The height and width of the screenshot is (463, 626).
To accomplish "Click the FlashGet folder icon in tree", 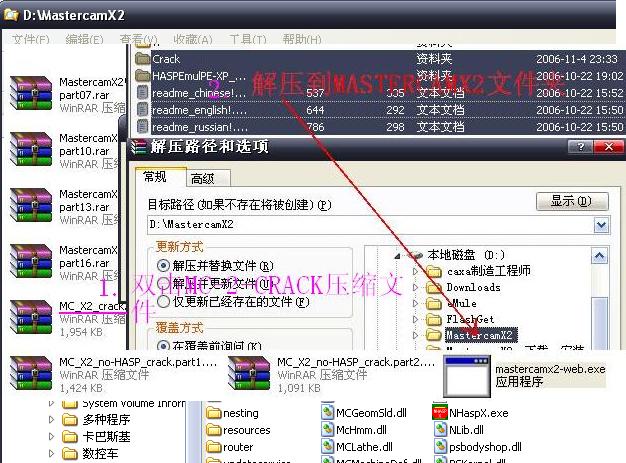I will [434, 319].
